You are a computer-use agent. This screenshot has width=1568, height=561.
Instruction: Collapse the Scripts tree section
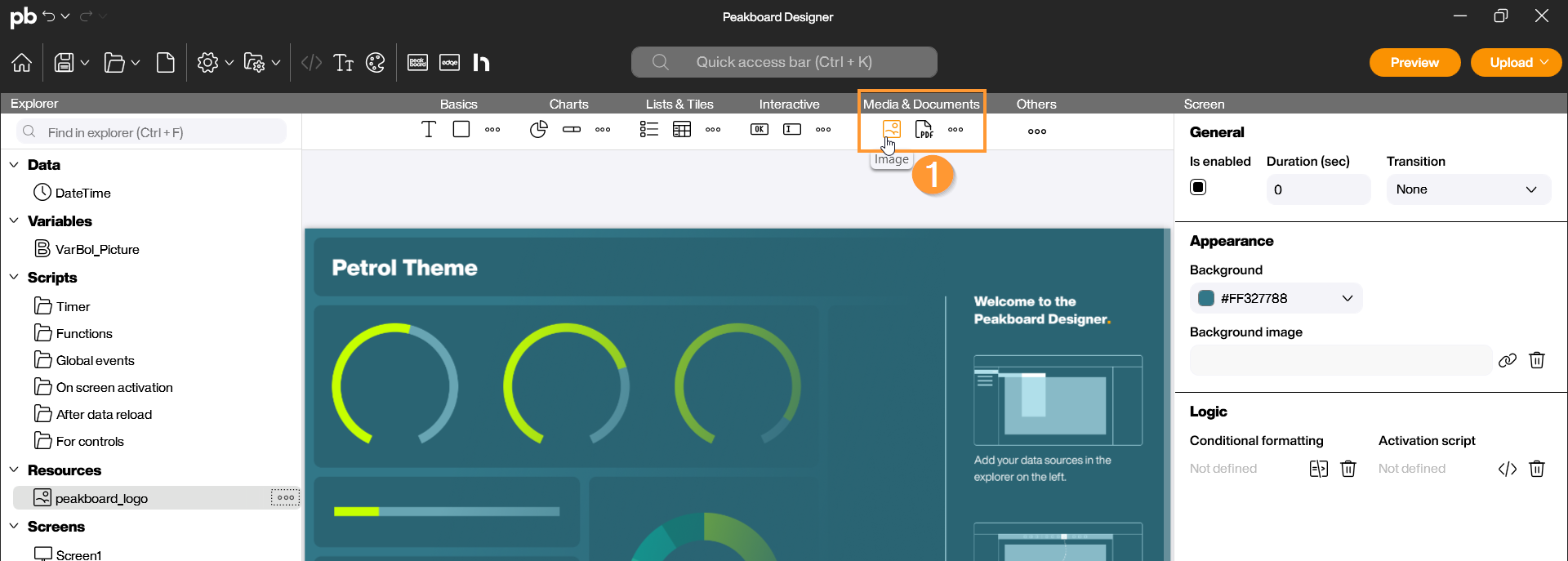pos(14,278)
